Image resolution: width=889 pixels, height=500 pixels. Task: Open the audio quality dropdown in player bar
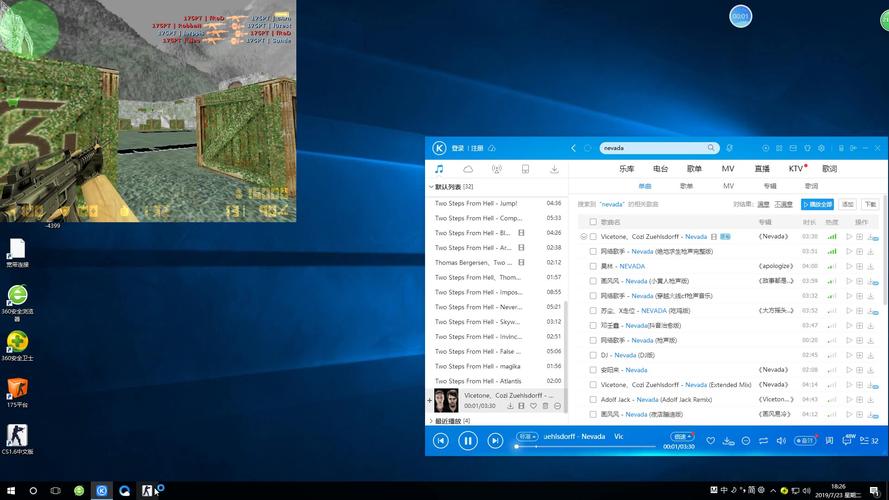click(527, 437)
